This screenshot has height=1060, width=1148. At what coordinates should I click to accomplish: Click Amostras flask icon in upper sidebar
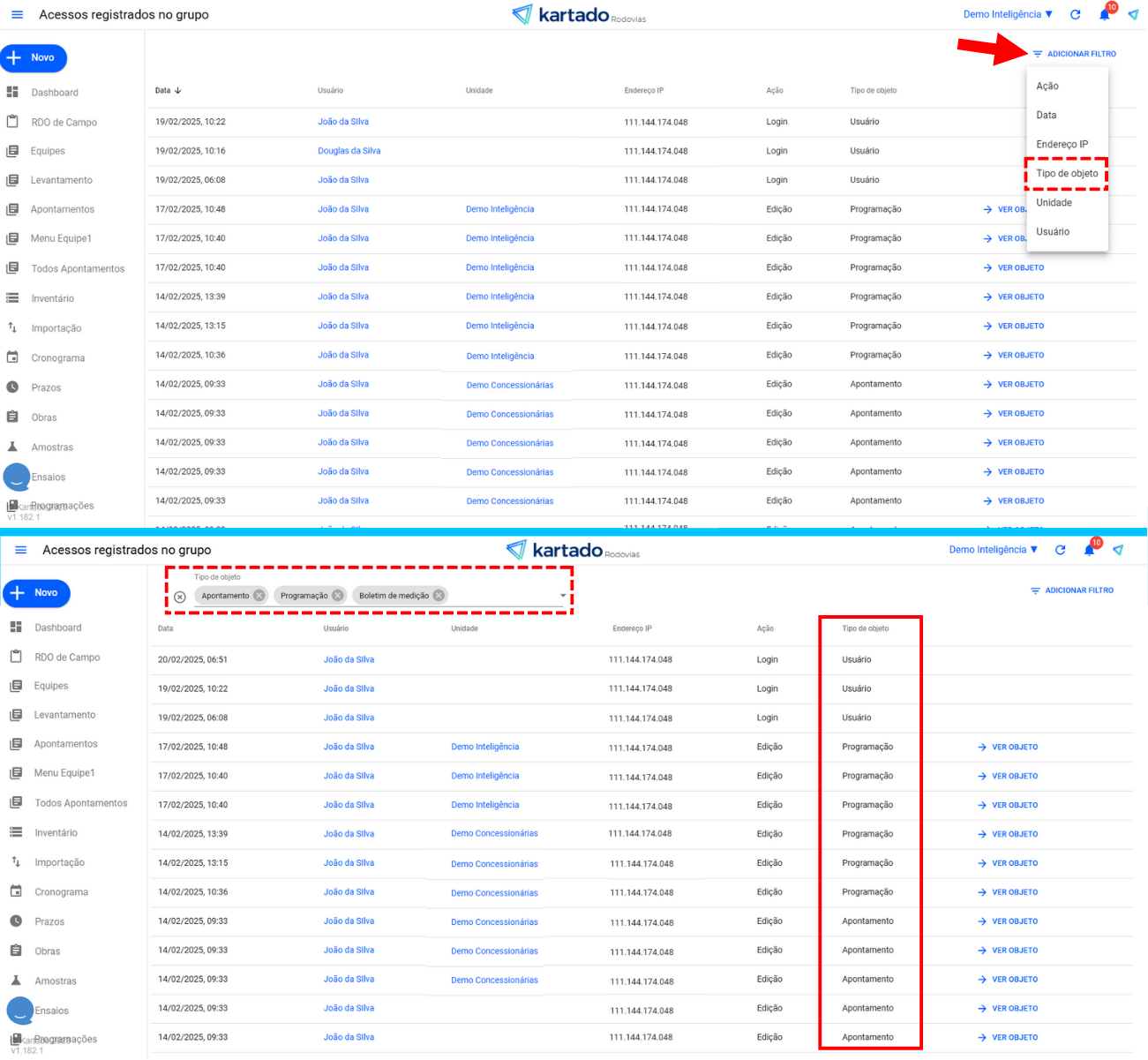pos(12,447)
